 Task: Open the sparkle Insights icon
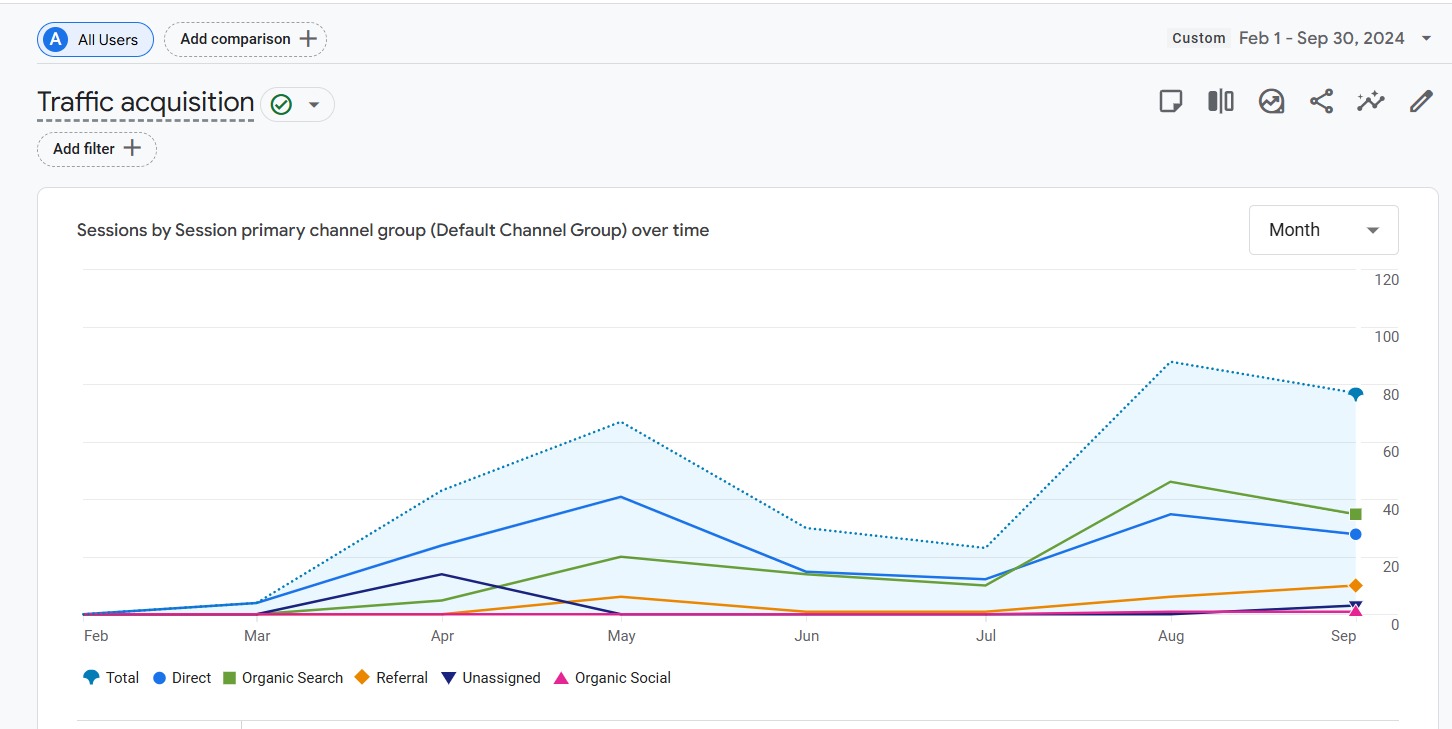click(x=1370, y=102)
